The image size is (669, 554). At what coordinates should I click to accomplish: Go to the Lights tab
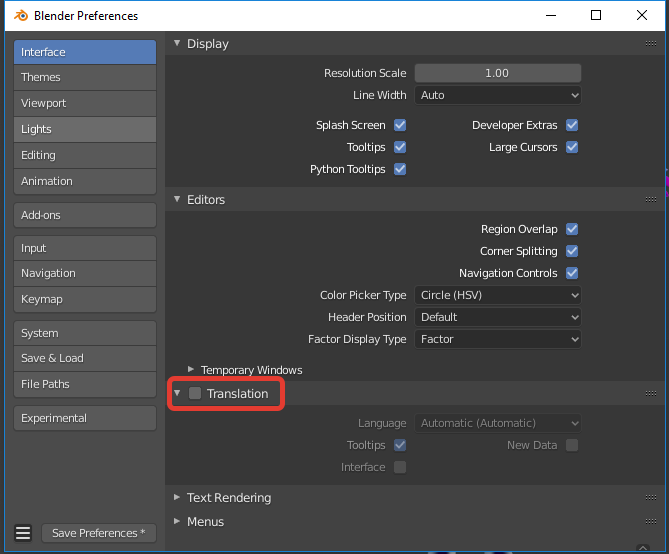click(85, 129)
